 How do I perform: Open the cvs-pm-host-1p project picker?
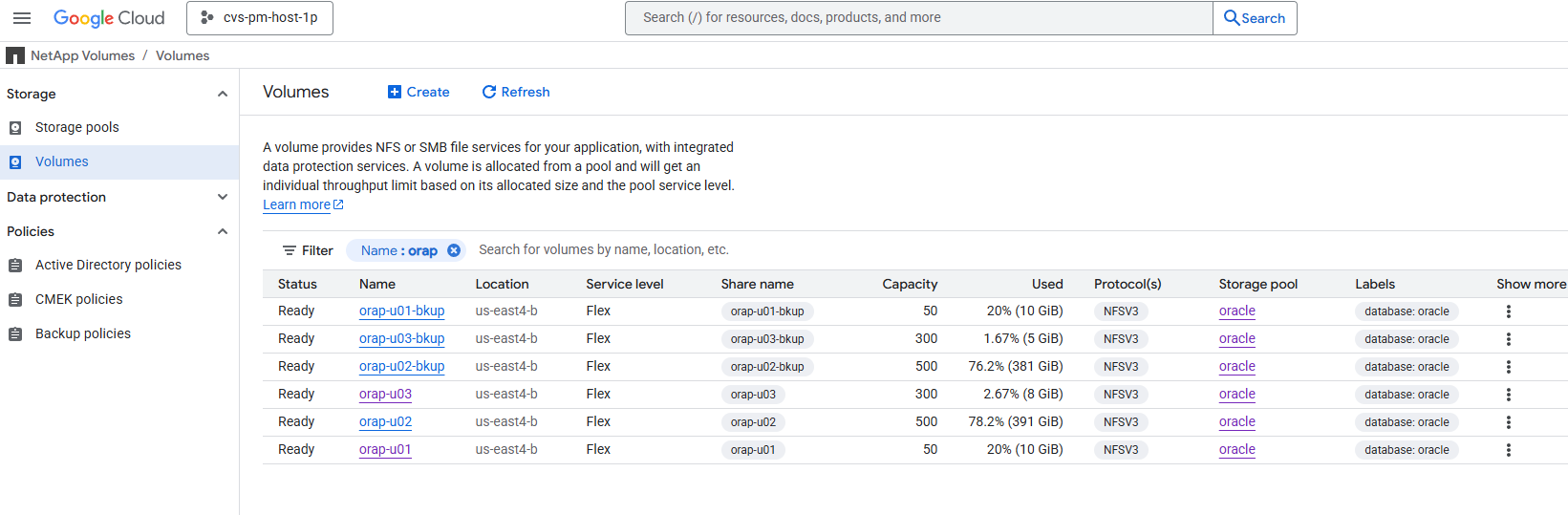pos(260,18)
